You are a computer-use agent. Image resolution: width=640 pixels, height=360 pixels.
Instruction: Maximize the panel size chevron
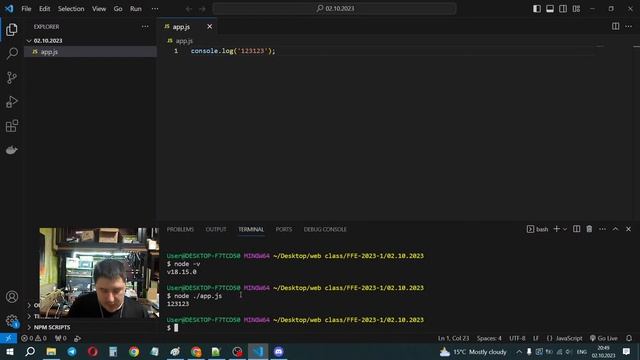[x=616, y=229]
